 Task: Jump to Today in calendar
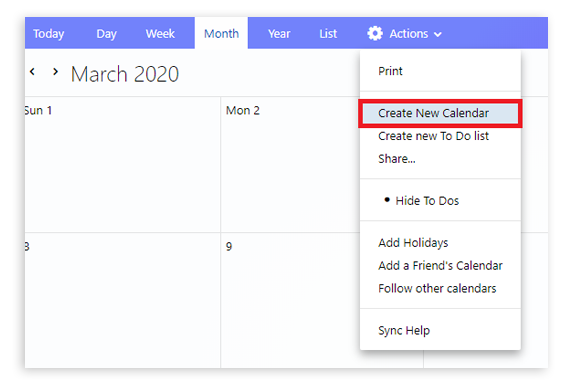coord(49,34)
